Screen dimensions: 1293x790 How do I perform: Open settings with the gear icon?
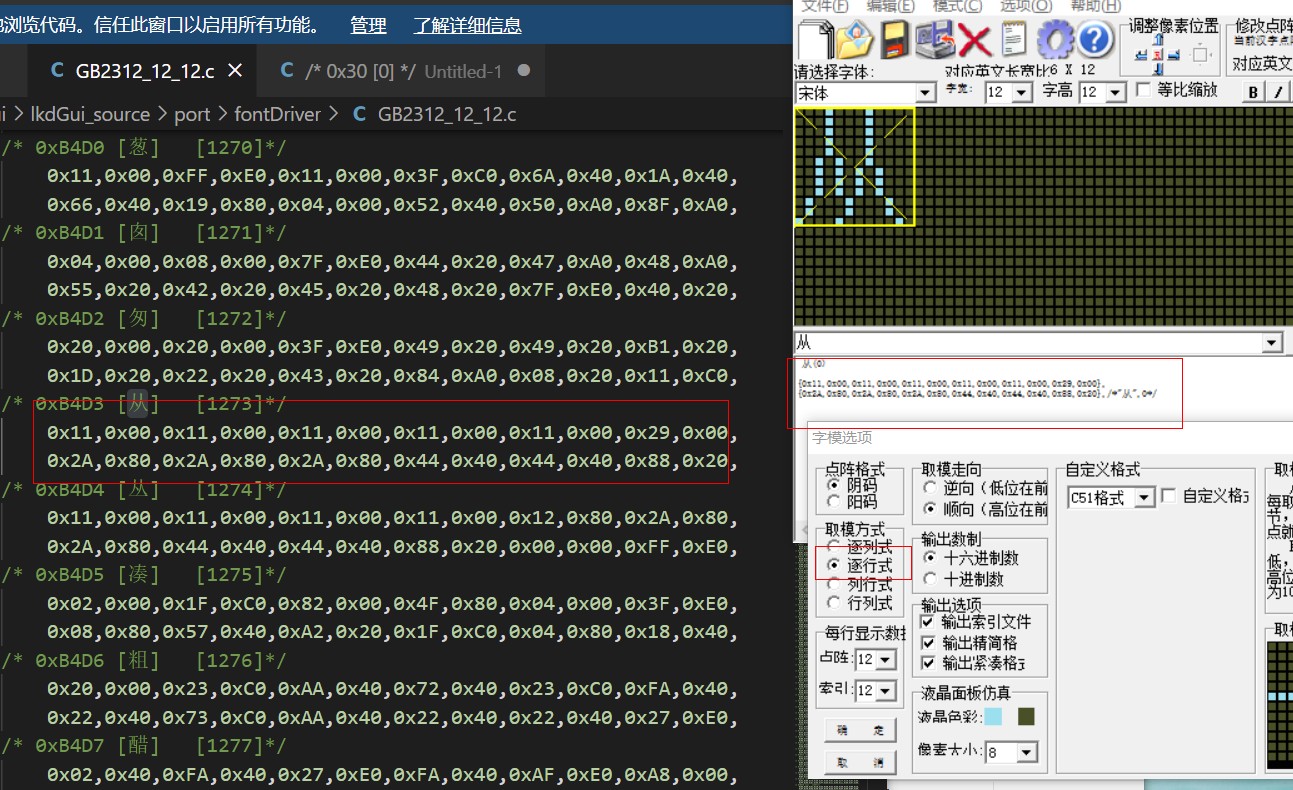(x=1055, y=41)
